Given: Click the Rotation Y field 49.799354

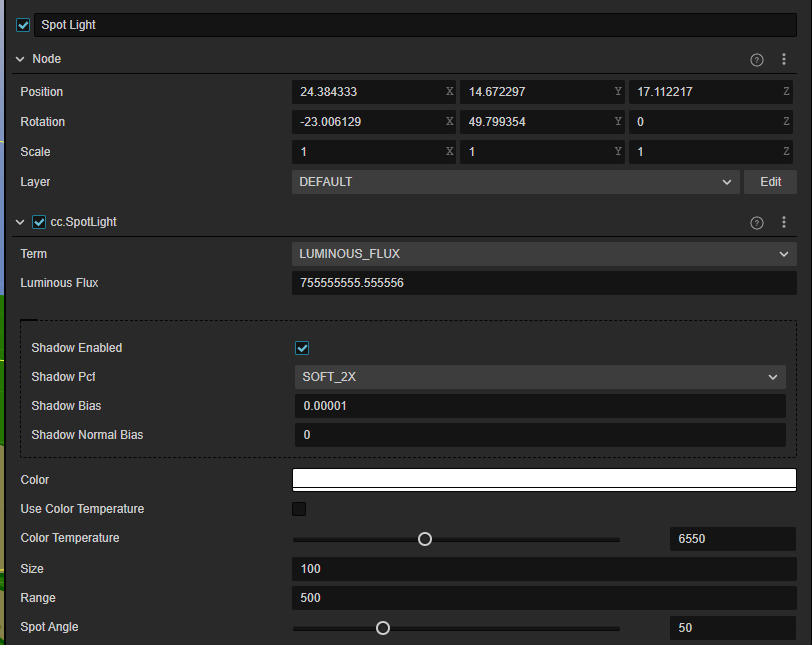Looking at the screenshot, I should tap(542, 122).
